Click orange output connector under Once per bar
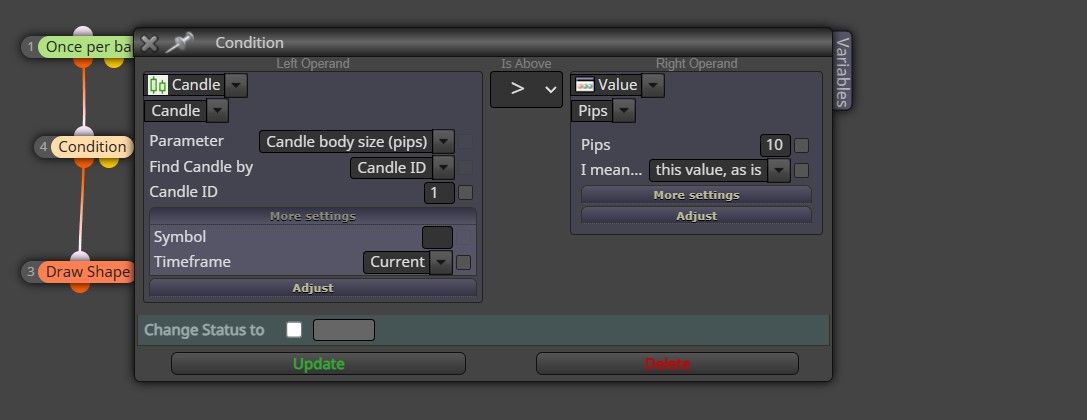 click(x=83, y=62)
